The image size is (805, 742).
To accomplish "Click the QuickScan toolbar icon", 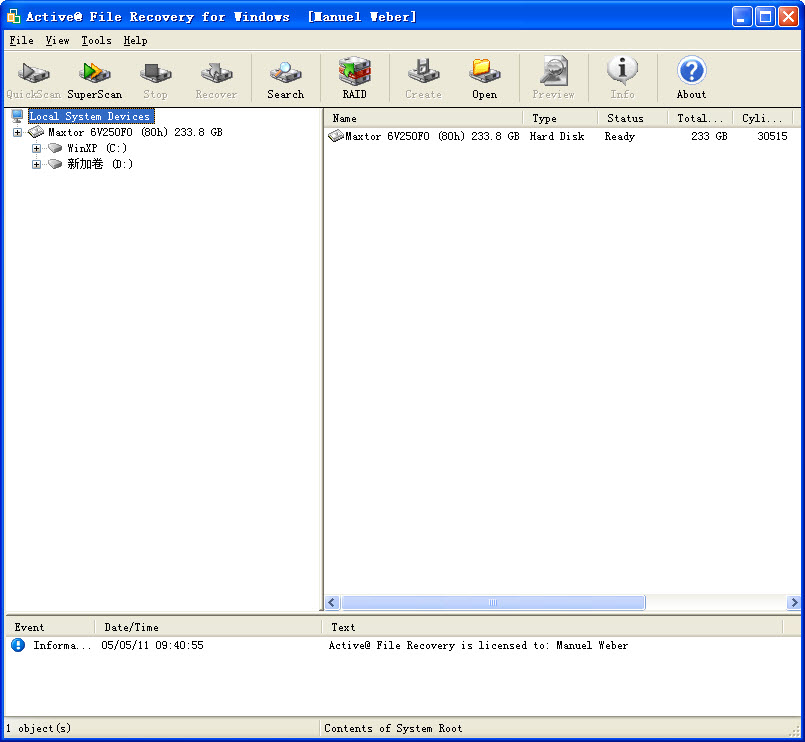I will coord(33,78).
